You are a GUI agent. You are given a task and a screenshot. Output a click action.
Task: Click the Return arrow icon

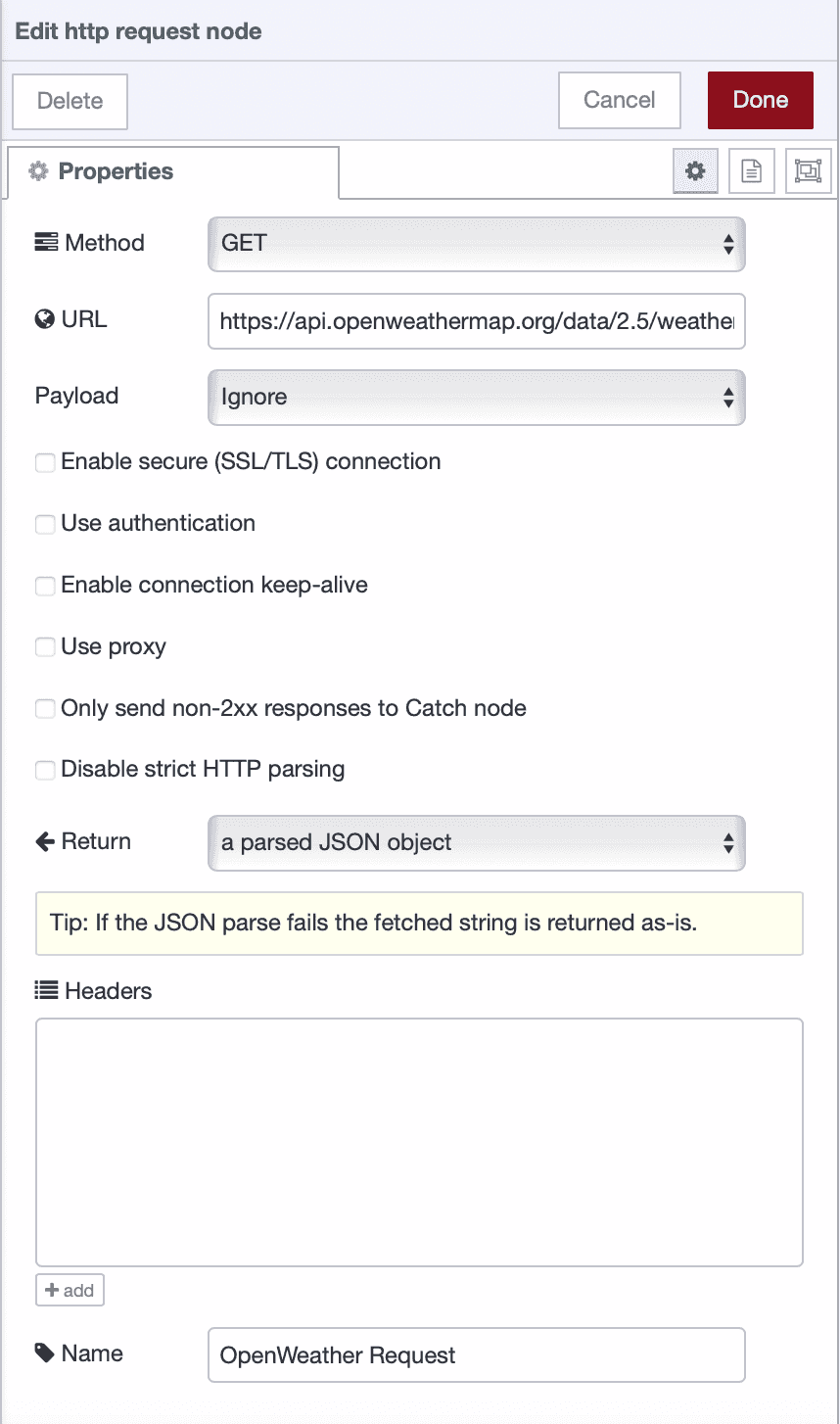[44, 840]
